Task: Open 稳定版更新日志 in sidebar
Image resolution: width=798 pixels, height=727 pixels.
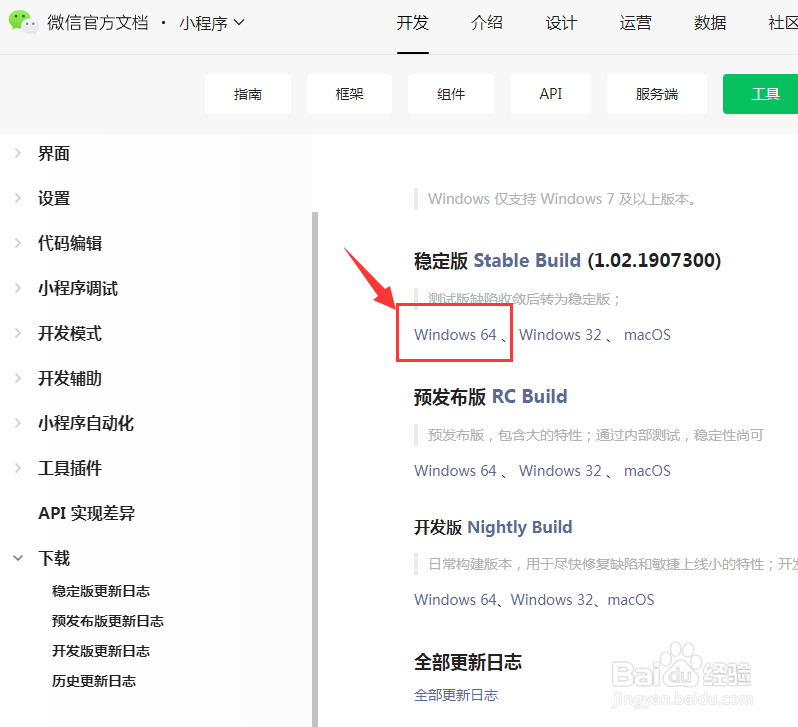Action: point(101,591)
